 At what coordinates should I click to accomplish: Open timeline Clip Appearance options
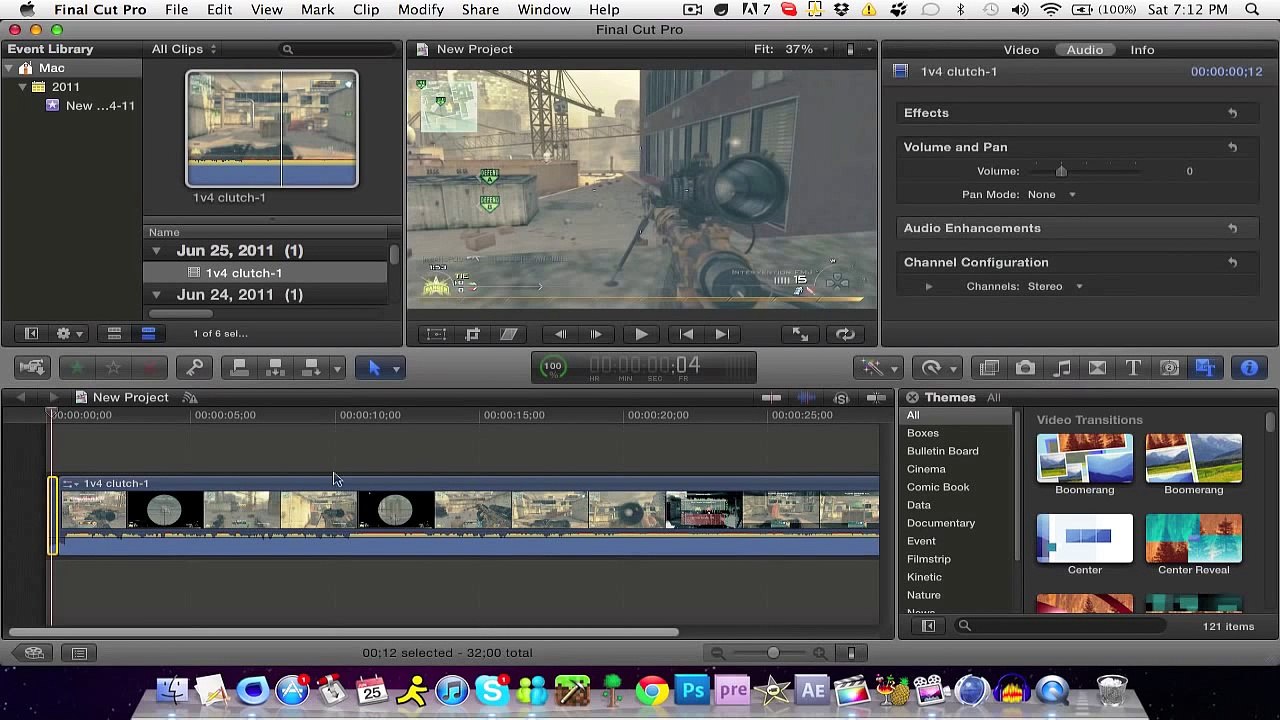(x=851, y=653)
